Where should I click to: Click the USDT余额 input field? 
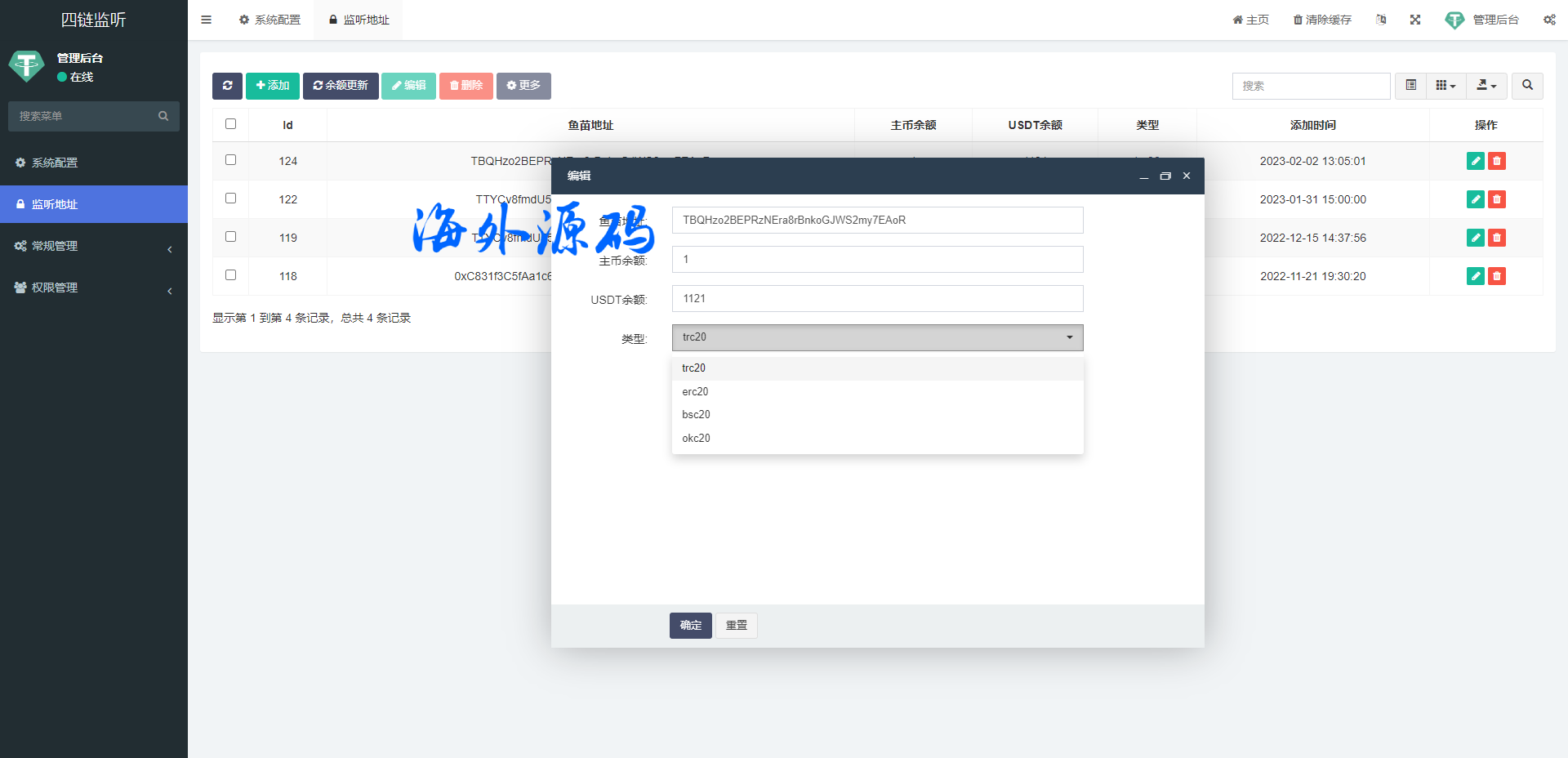tap(877, 299)
